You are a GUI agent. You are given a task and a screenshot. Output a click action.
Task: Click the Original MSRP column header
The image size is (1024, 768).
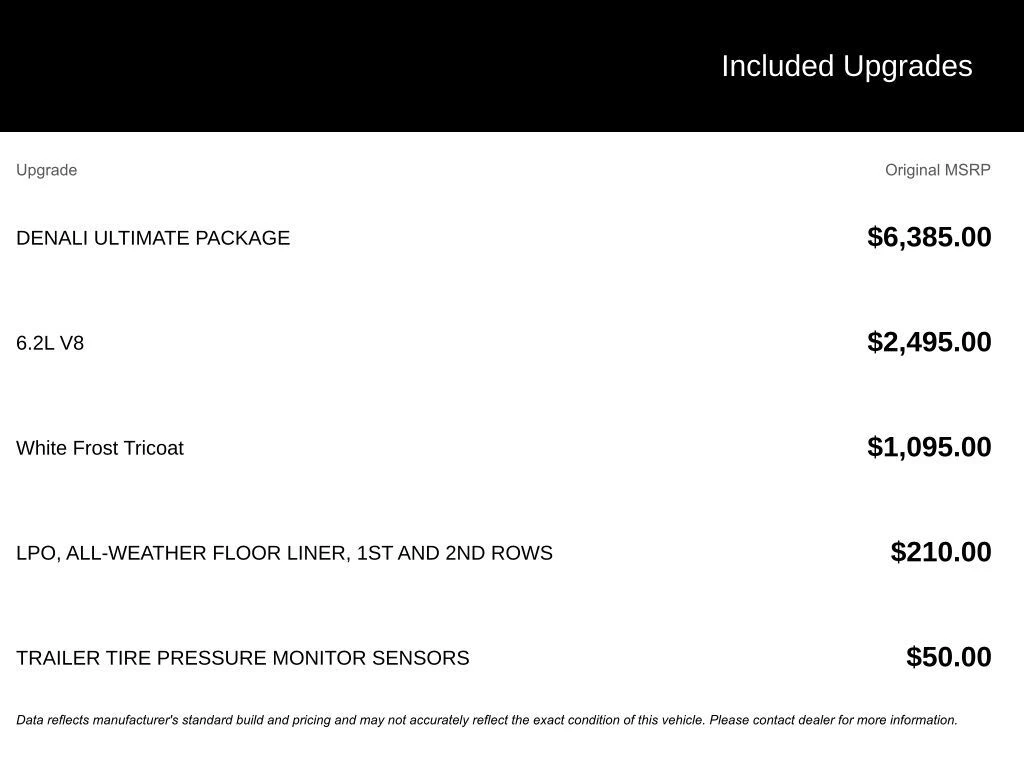[x=937, y=170]
